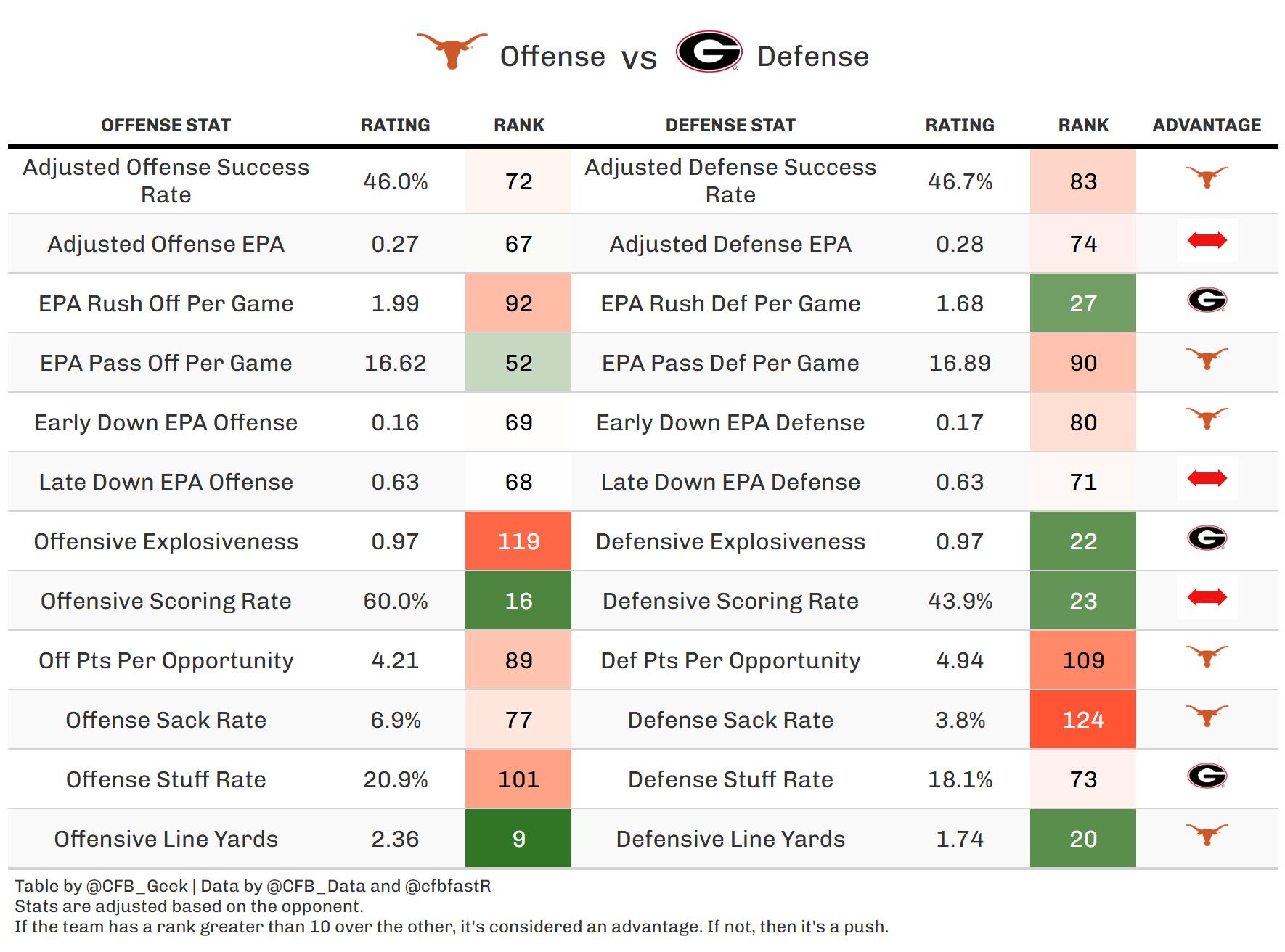Click the DEFENSE STAT column header
1285x952 pixels.
730,126
